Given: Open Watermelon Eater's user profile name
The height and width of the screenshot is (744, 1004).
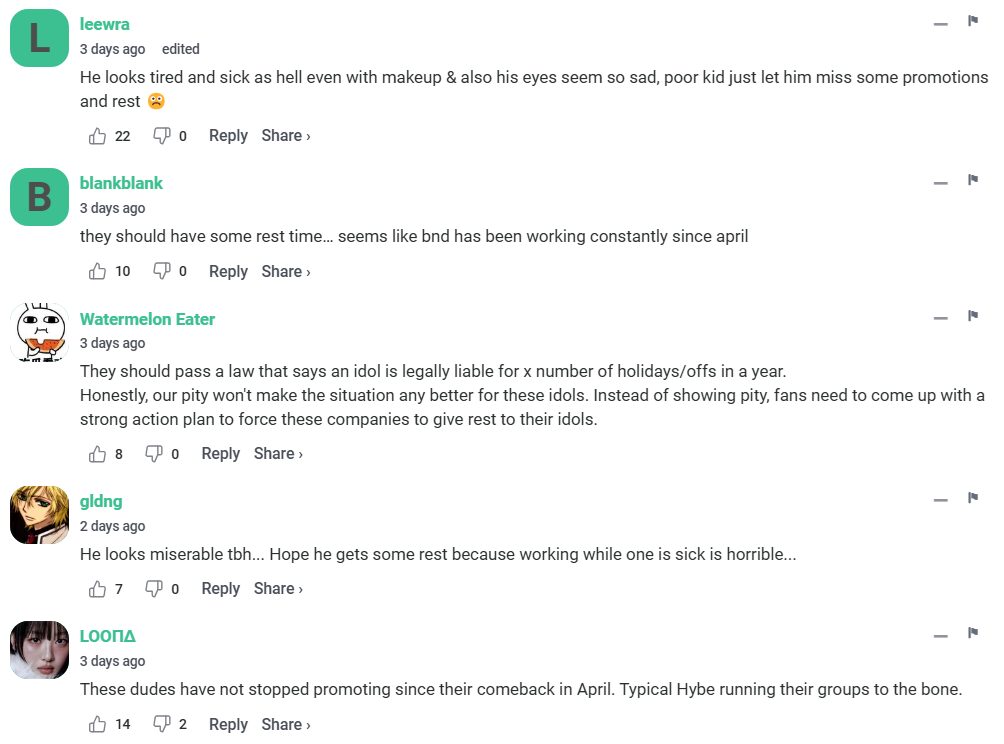Looking at the screenshot, I should 147,319.
